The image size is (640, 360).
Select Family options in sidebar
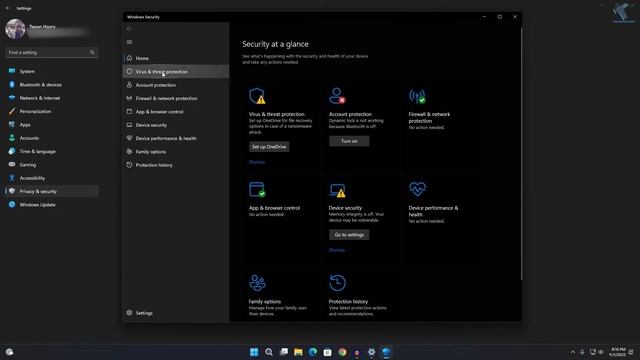176,152
